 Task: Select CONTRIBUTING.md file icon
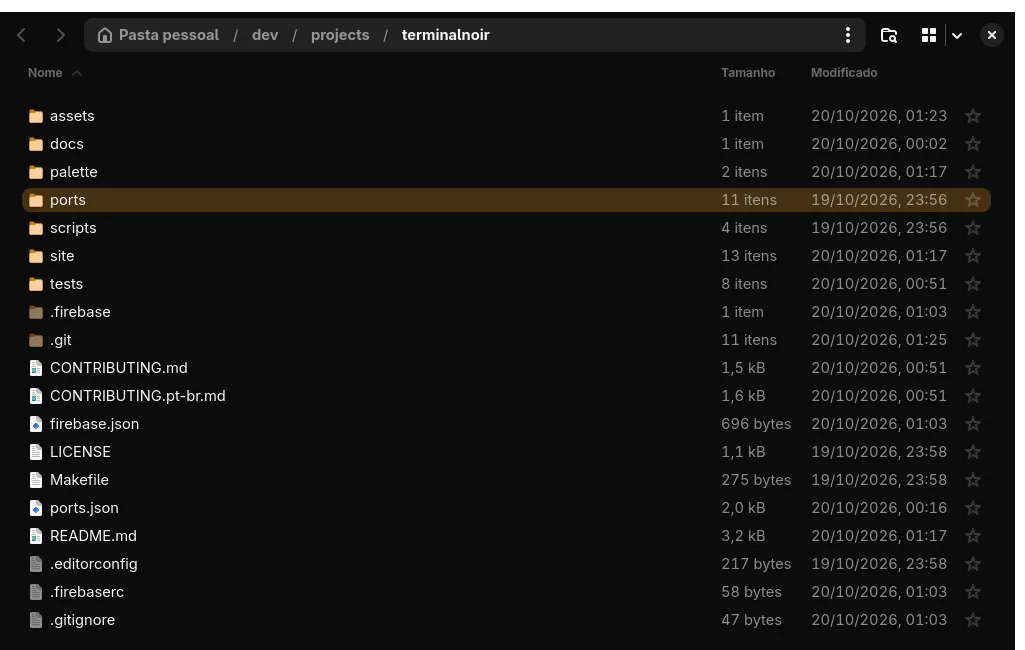pyautogui.click(x=36, y=368)
